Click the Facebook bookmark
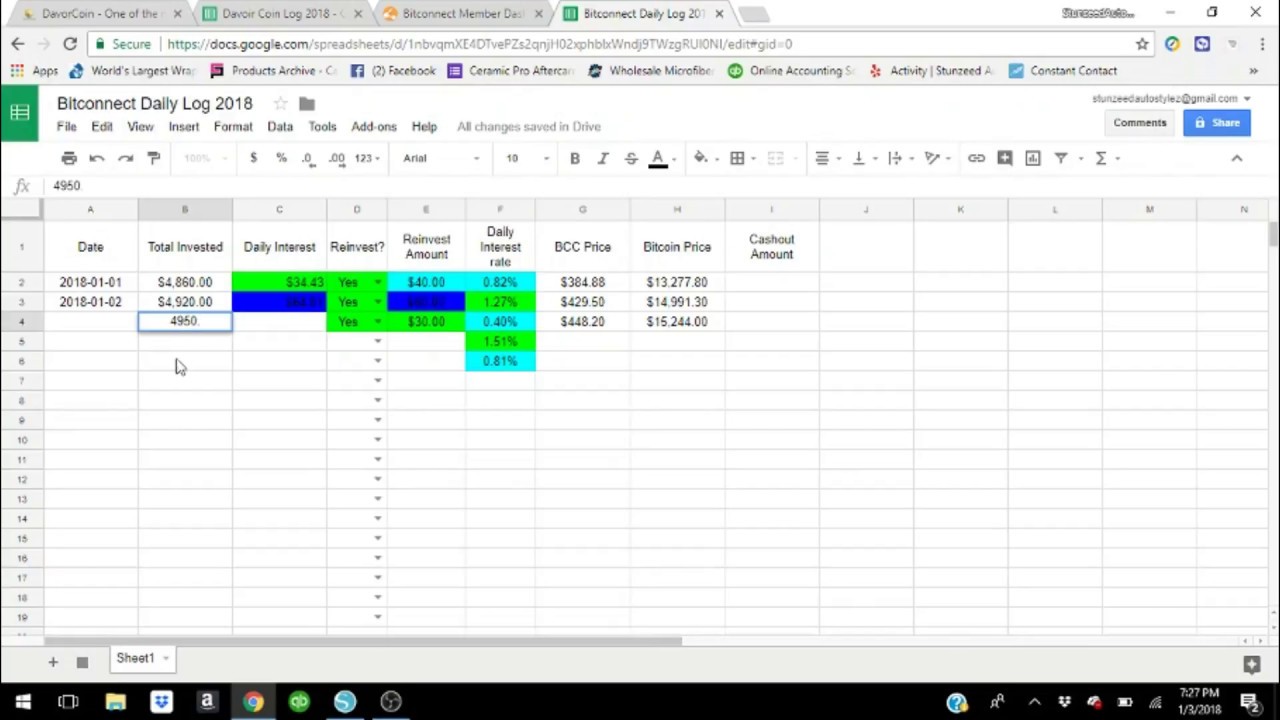This screenshot has width=1280, height=720. pos(393,71)
